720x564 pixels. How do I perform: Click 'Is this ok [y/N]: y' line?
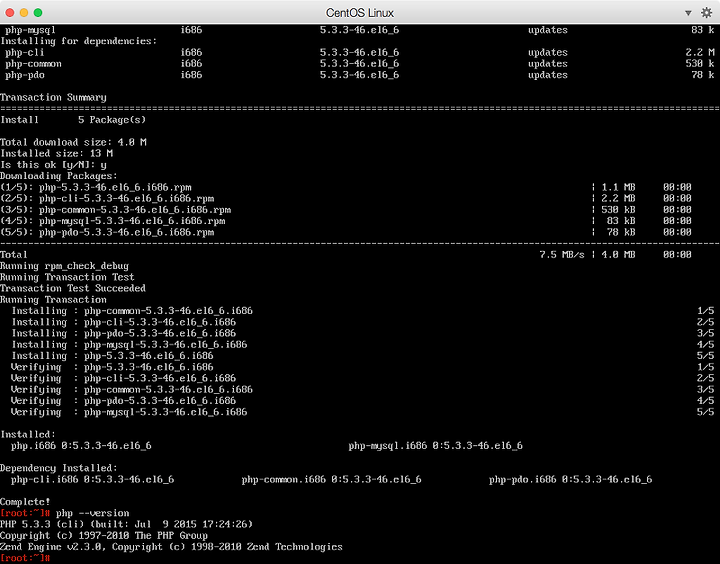point(53,165)
